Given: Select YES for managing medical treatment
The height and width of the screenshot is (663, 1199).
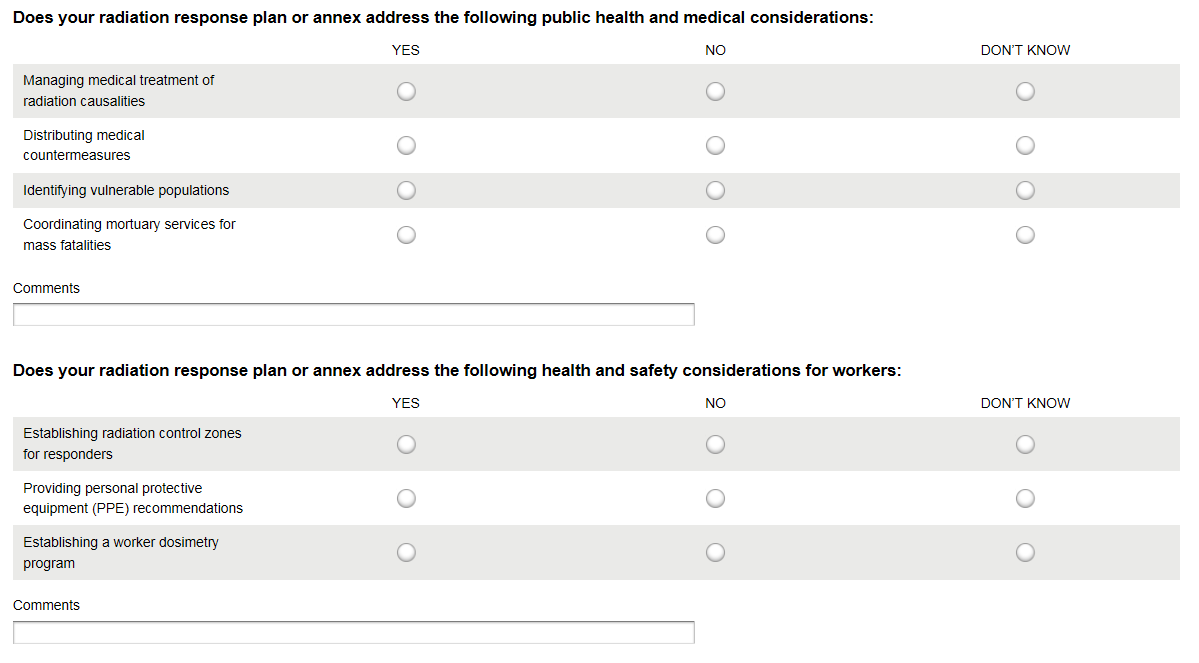Looking at the screenshot, I should pos(406,92).
